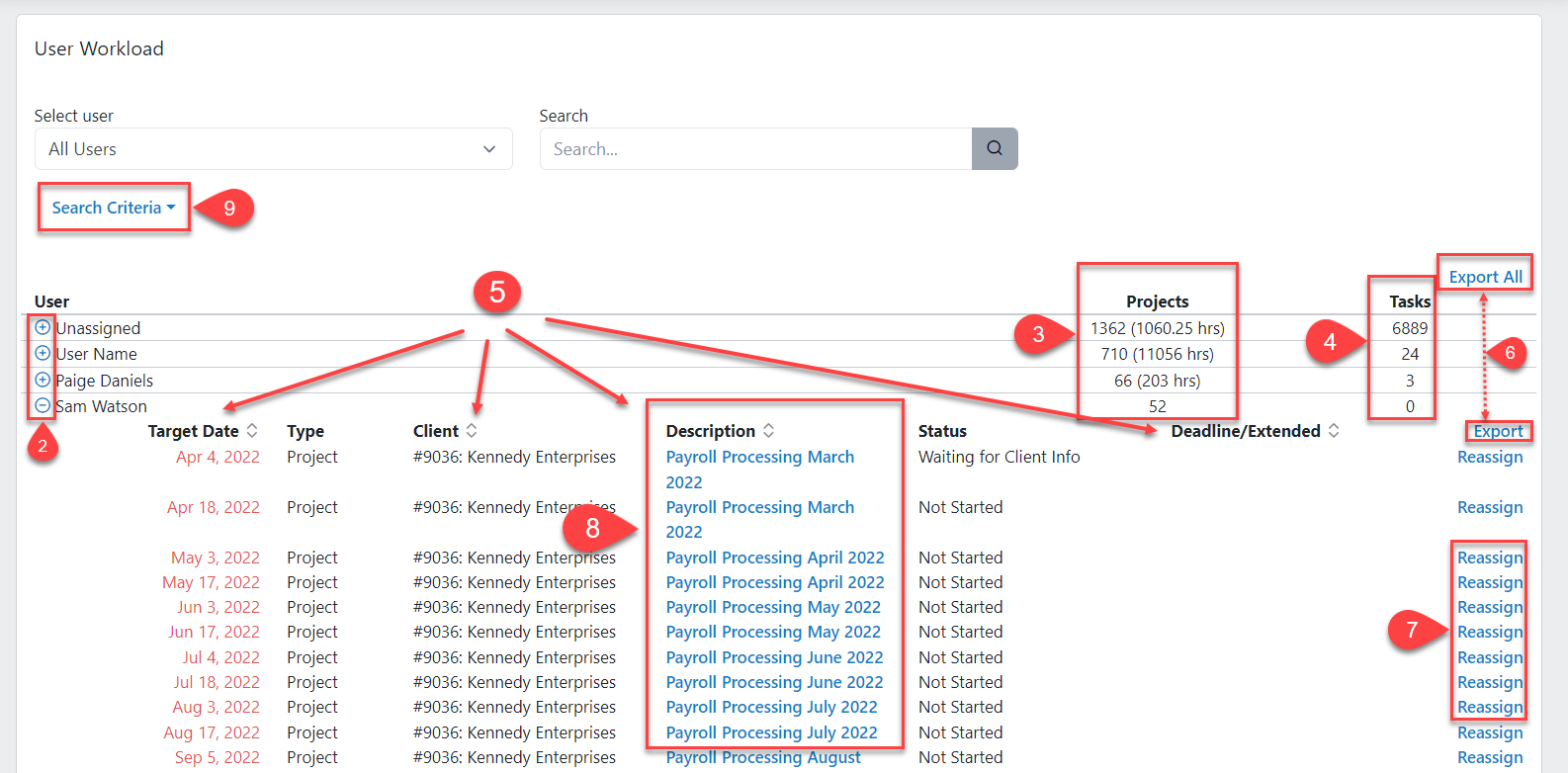Open the Search Criteria dropdown
Viewport: 1568px width, 773px height.
pos(113,208)
